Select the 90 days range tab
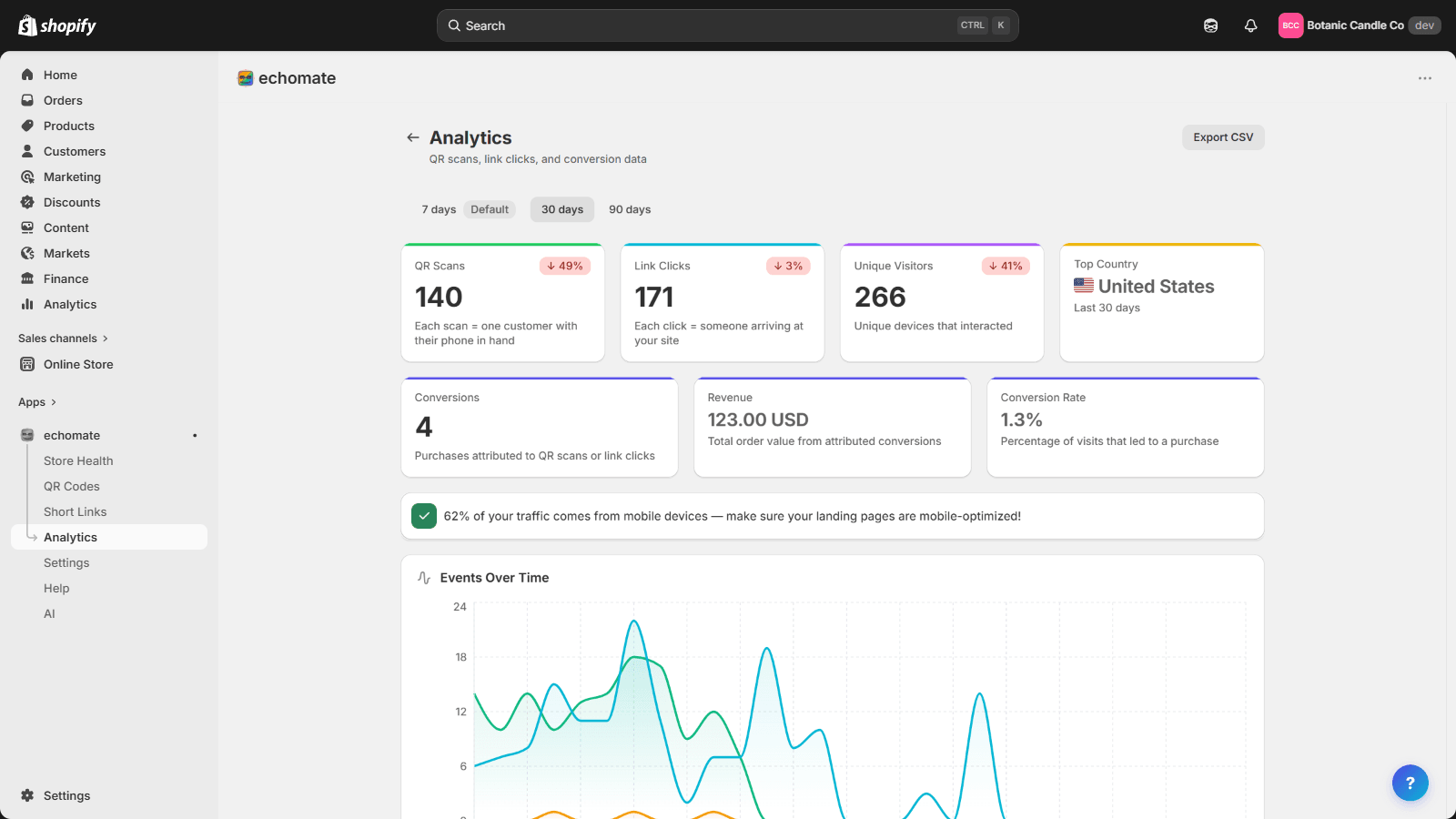Viewport: 1456px width, 819px height. pyautogui.click(x=630, y=209)
